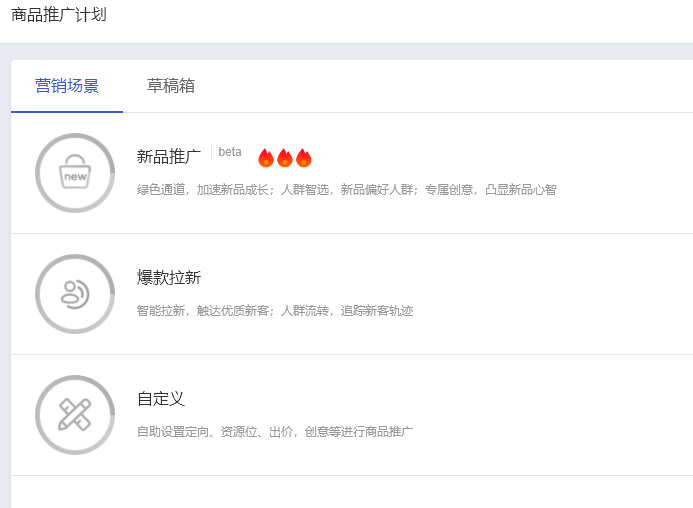Click the 商品推广计划 page heading
The image size is (693, 508).
[x=59, y=15]
